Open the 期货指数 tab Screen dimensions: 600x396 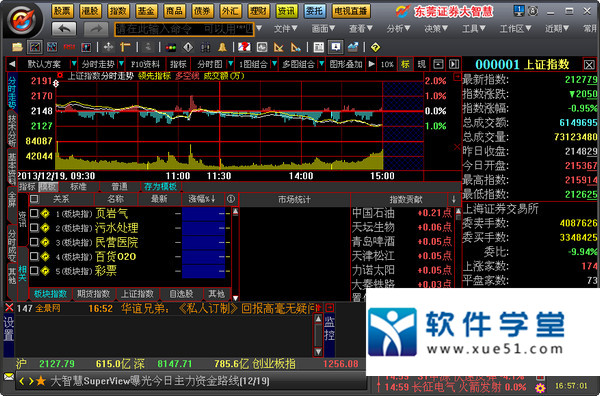coord(94,294)
